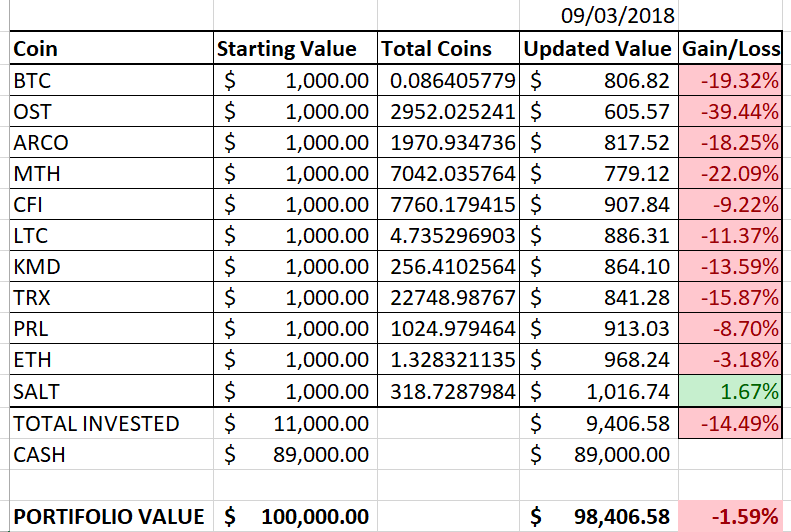Select the green SALT 1.67% gain cell

coord(730,391)
